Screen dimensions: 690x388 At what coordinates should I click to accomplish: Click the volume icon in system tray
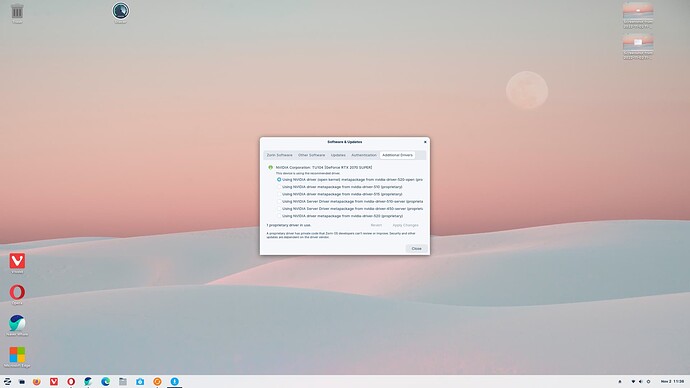pos(641,381)
